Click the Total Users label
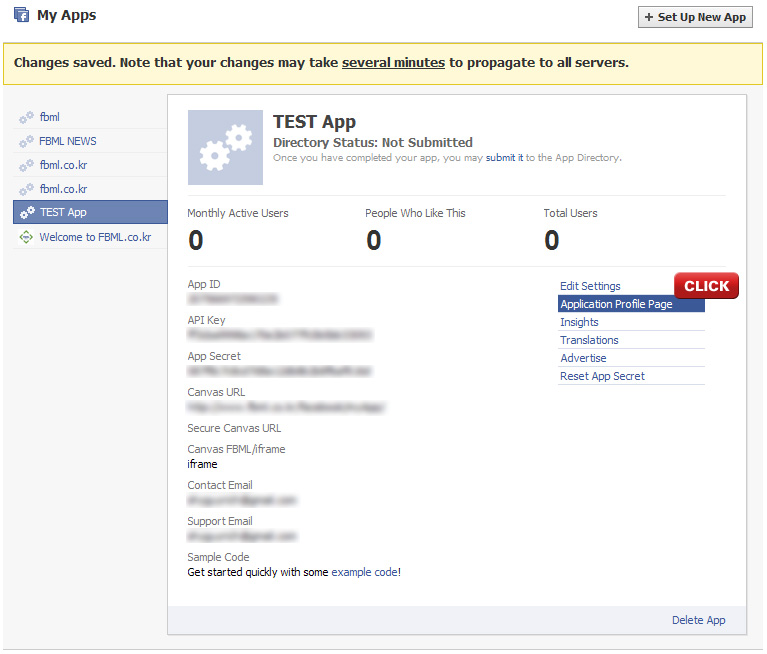Viewport: 767px width, 654px height. point(570,213)
